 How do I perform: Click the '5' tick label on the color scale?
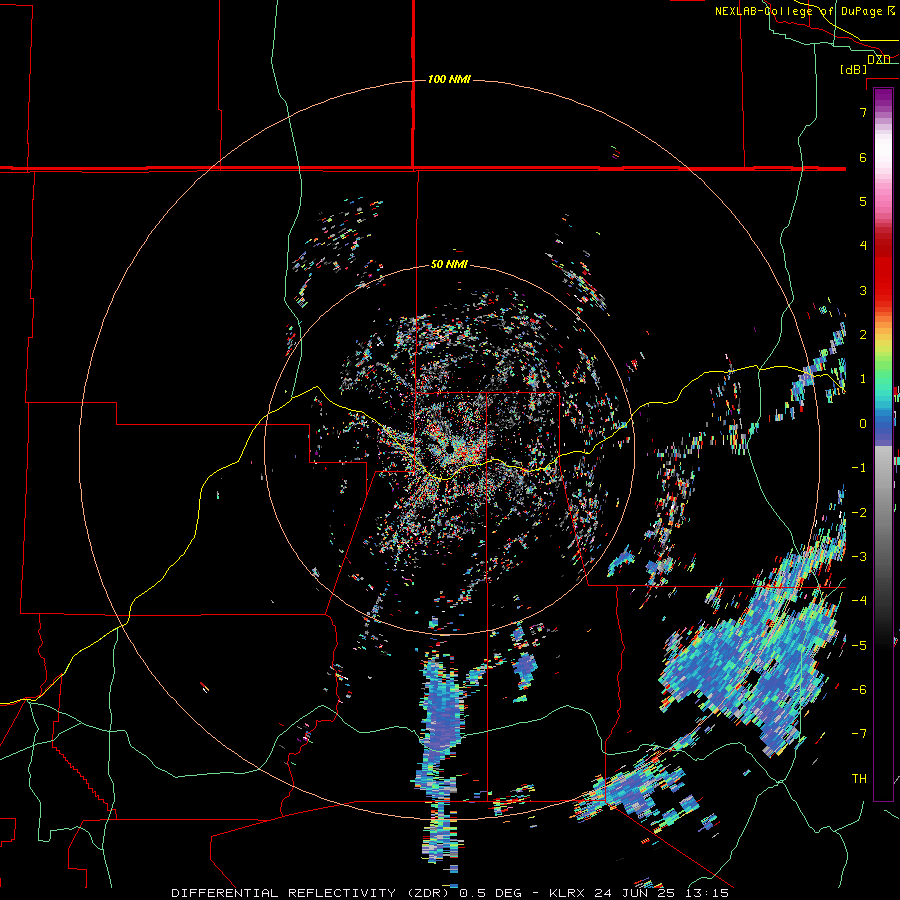pos(863,201)
